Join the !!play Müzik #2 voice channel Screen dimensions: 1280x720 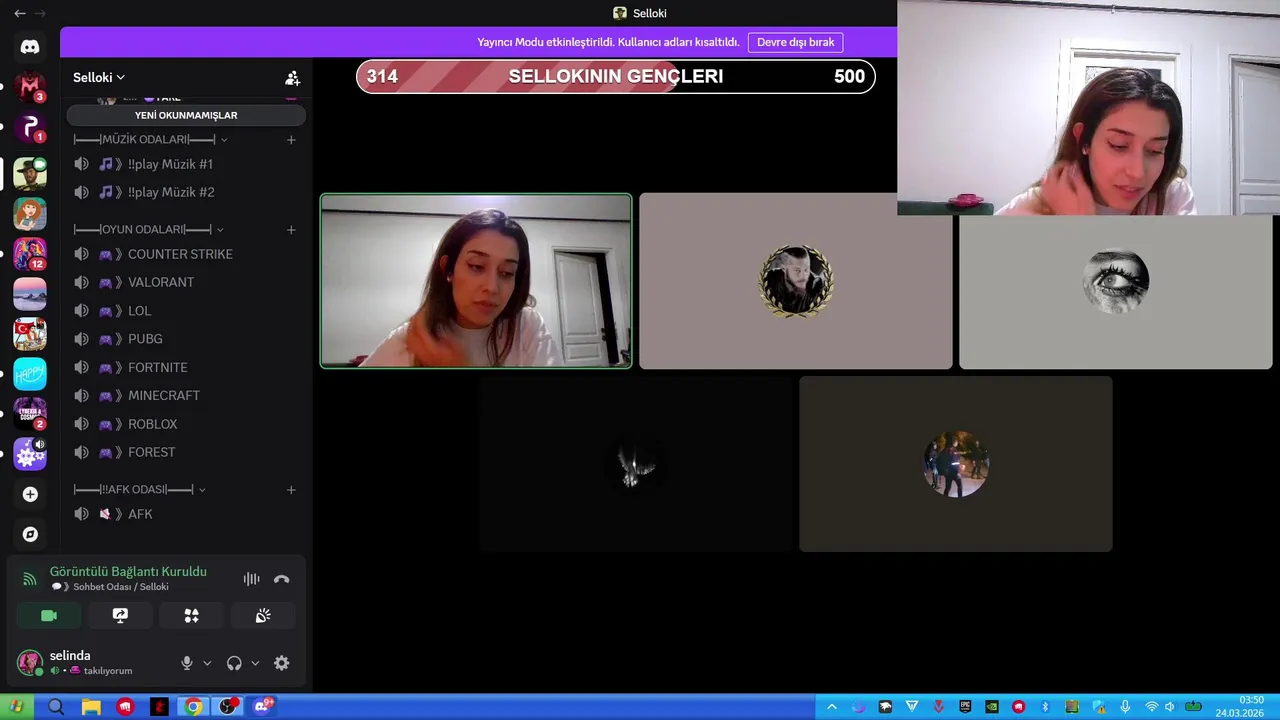click(186, 192)
